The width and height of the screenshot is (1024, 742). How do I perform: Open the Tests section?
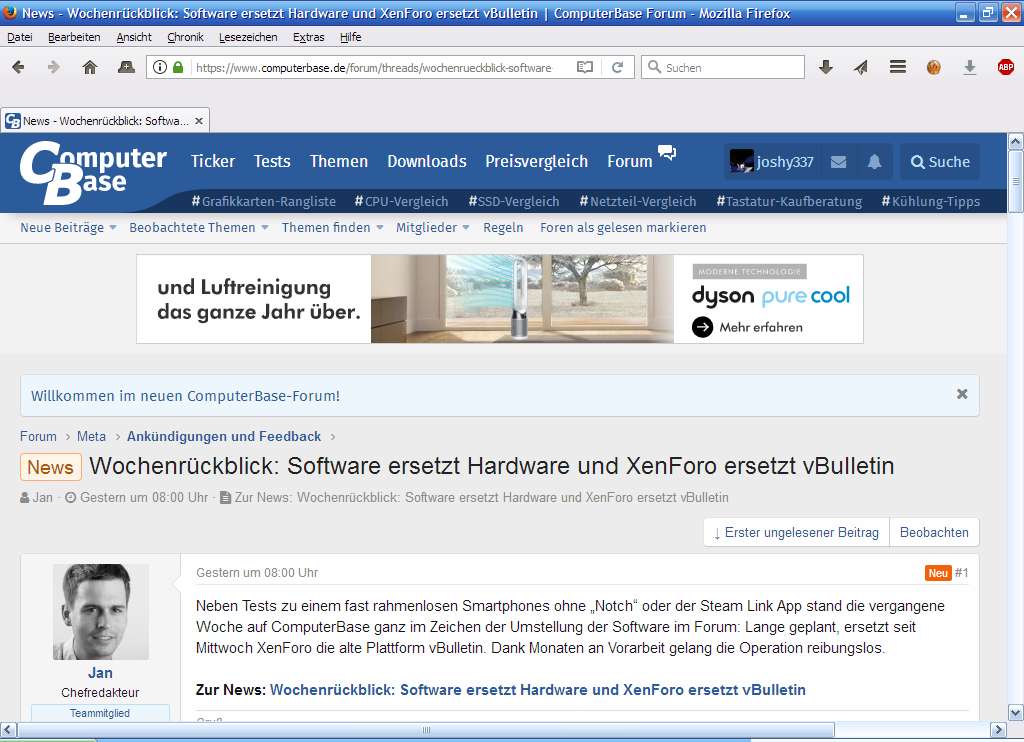coord(272,161)
